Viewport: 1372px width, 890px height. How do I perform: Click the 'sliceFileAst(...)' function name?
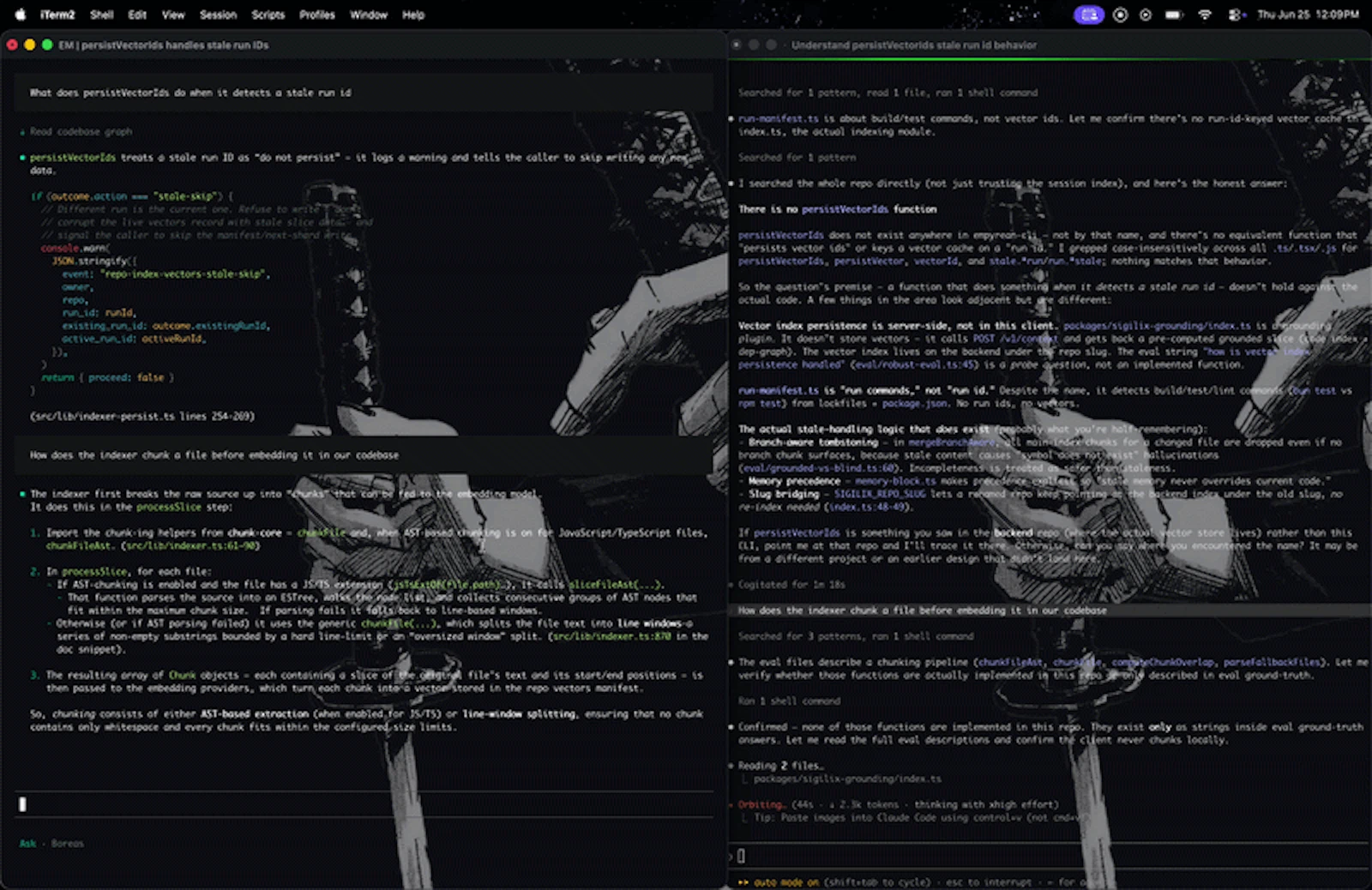click(615, 585)
